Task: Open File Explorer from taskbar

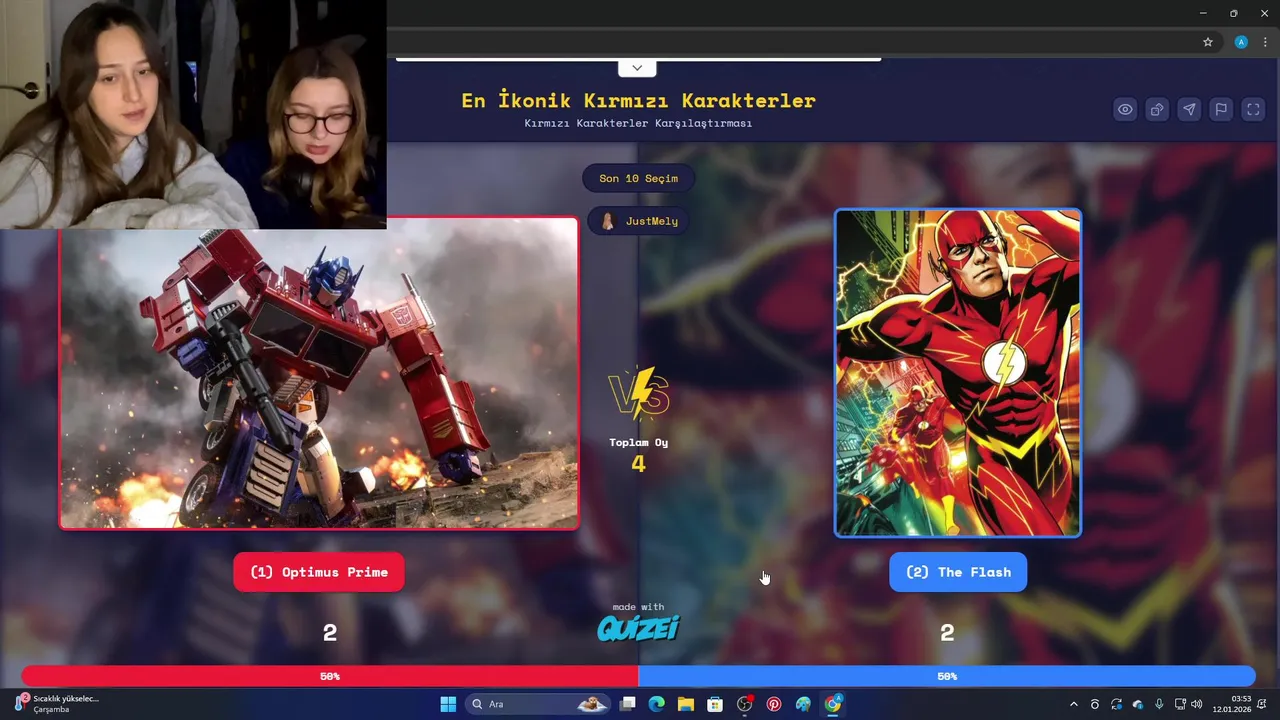Action: pyautogui.click(x=686, y=704)
